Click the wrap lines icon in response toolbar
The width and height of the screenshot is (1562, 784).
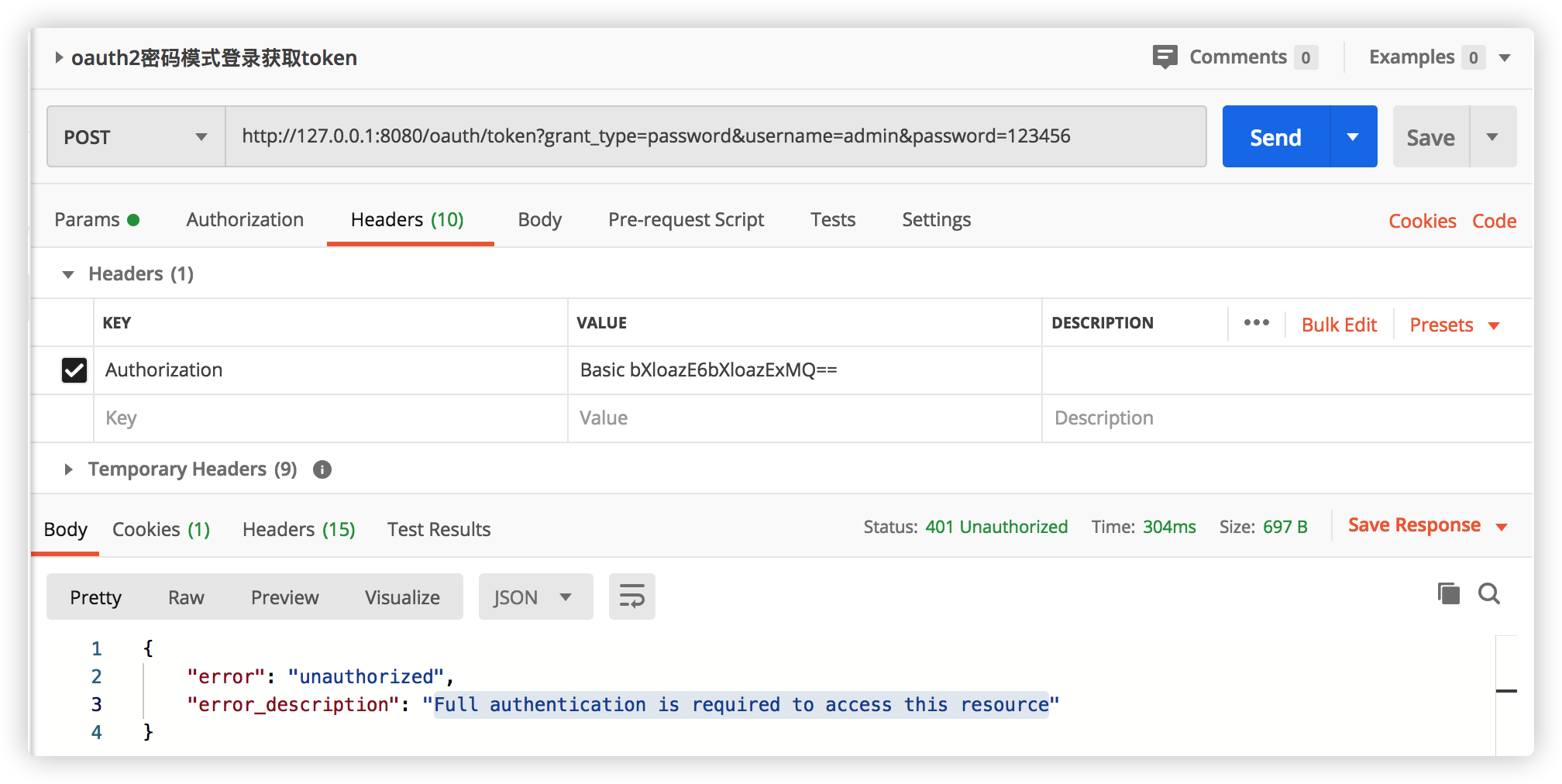click(631, 597)
